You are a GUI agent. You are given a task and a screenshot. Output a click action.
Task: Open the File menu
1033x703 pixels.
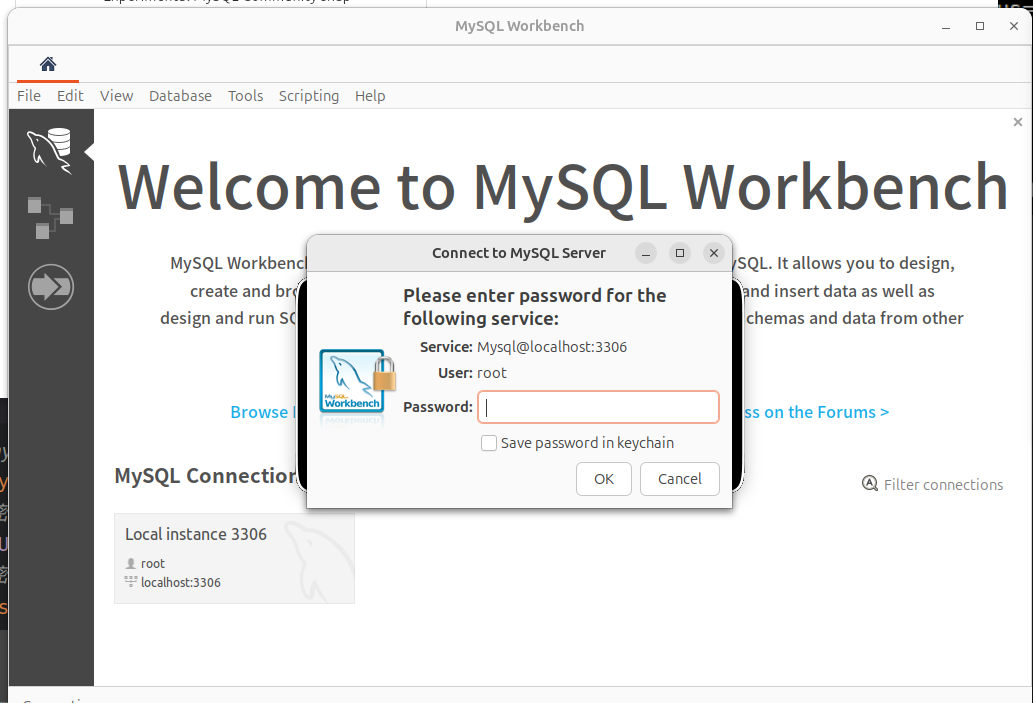29,96
